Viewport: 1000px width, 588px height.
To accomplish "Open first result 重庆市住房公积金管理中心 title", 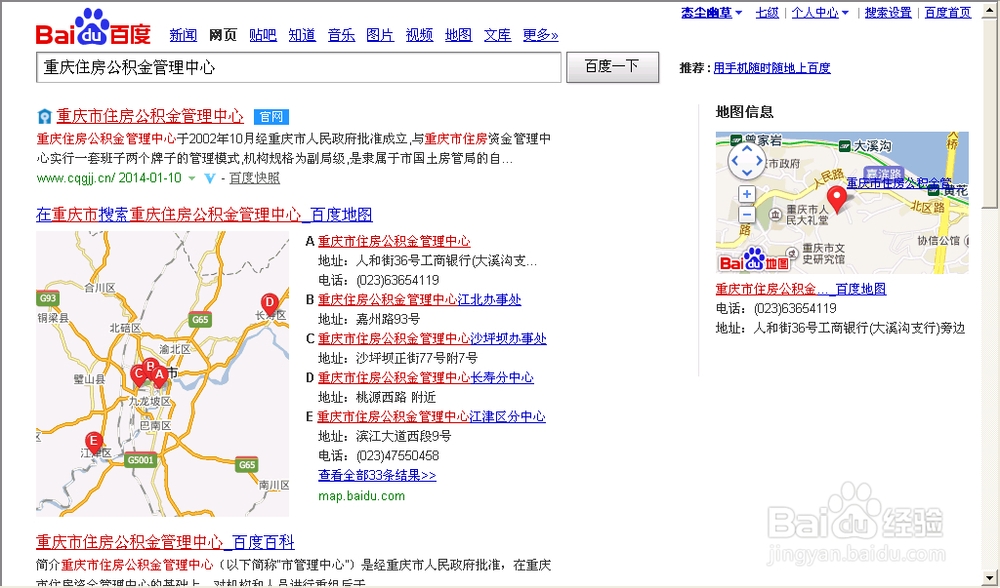I will click(150, 116).
